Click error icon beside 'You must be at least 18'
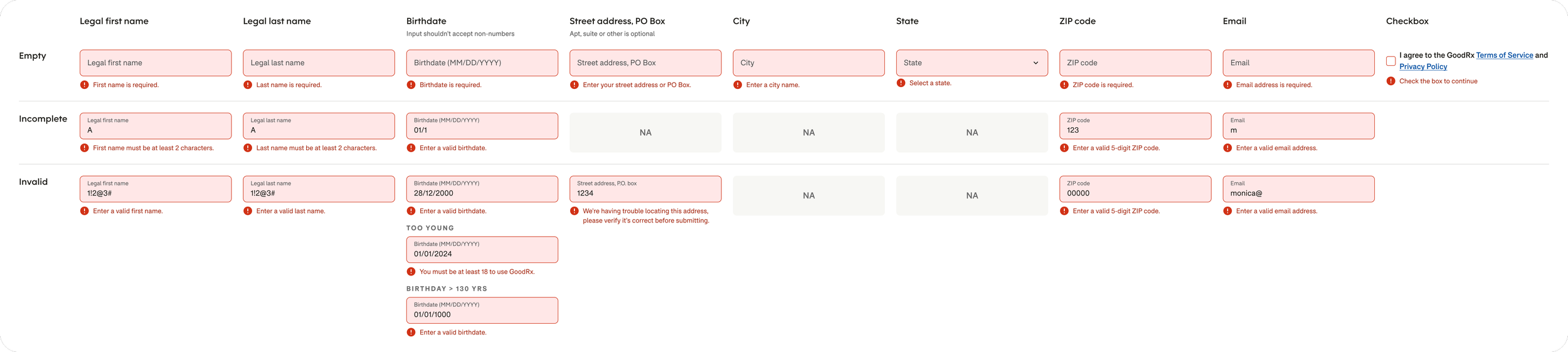The width and height of the screenshot is (1568, 352). 411,272
